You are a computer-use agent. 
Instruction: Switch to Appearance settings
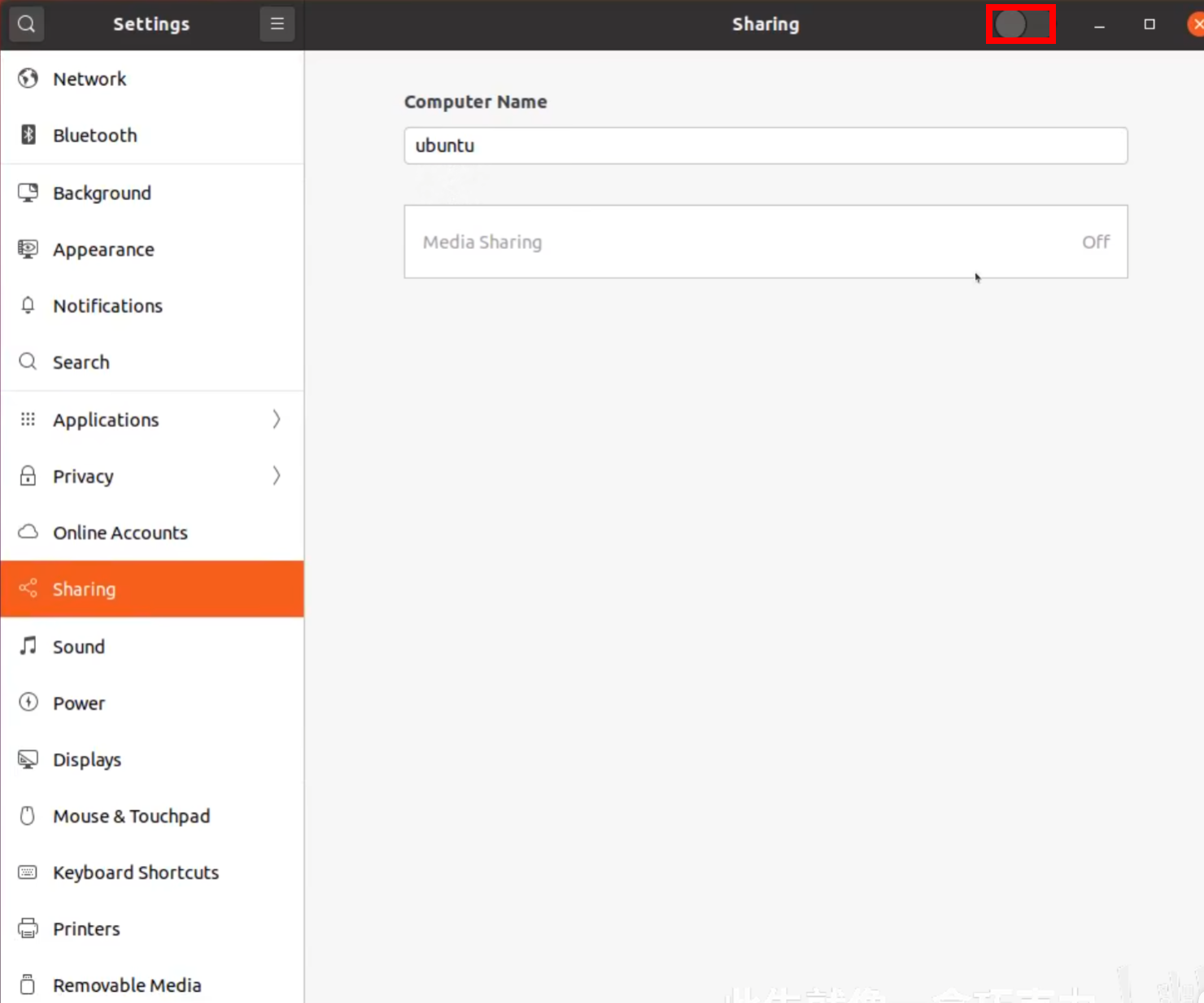[x=152, y=249]
